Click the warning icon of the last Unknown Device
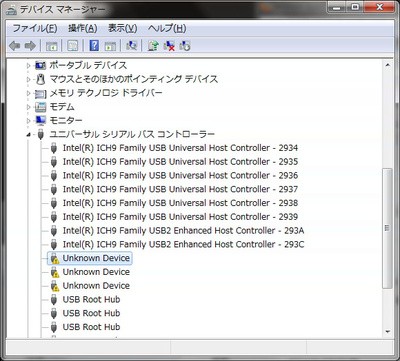This screenshot has width=400, height=361. click(54, 286)
